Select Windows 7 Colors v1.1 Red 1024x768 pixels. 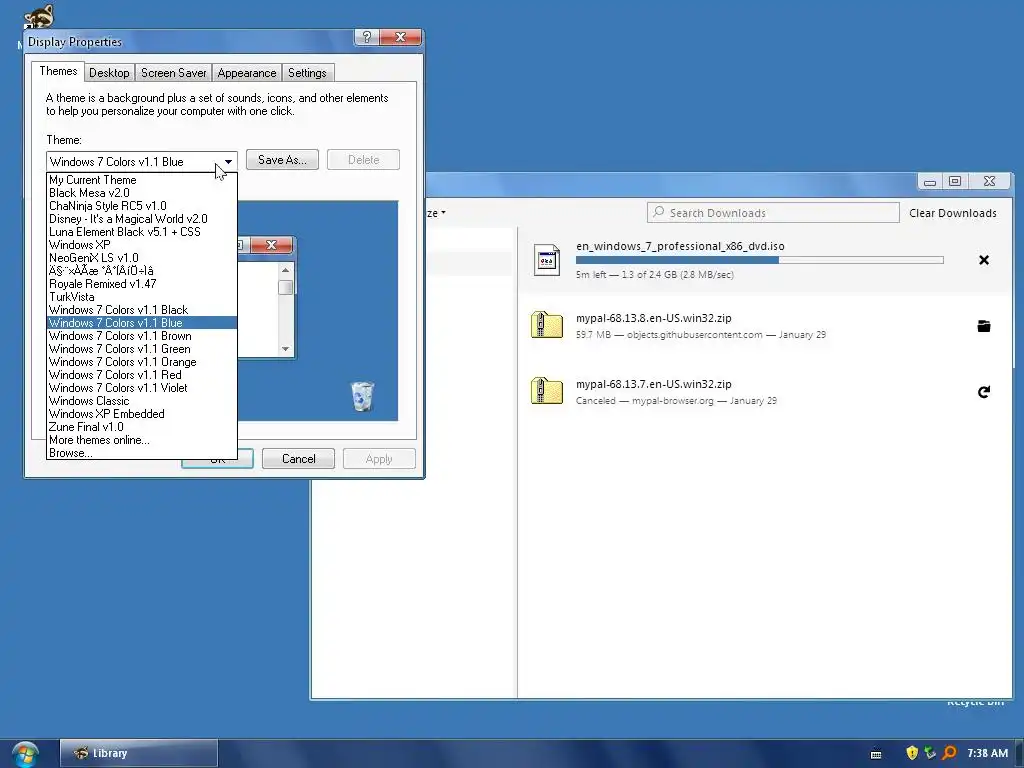142,376
